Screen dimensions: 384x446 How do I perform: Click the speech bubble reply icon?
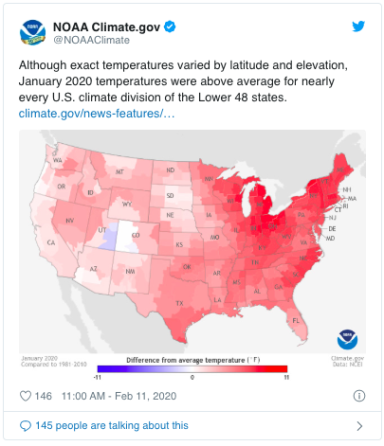point(25,426)
